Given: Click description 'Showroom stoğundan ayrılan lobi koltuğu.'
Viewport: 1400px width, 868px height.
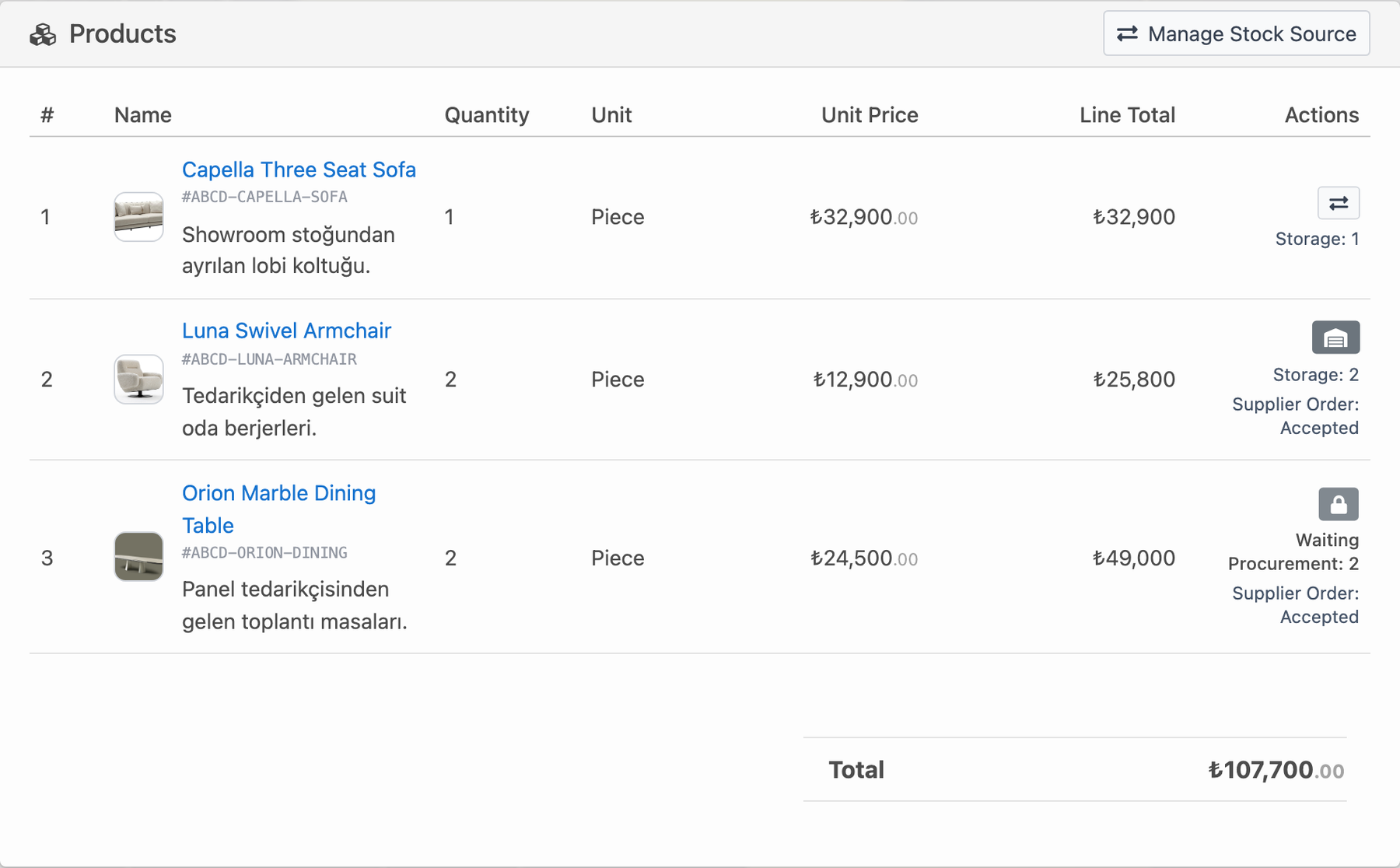Looking at the screenshot, I should click(x=289, y=250).
